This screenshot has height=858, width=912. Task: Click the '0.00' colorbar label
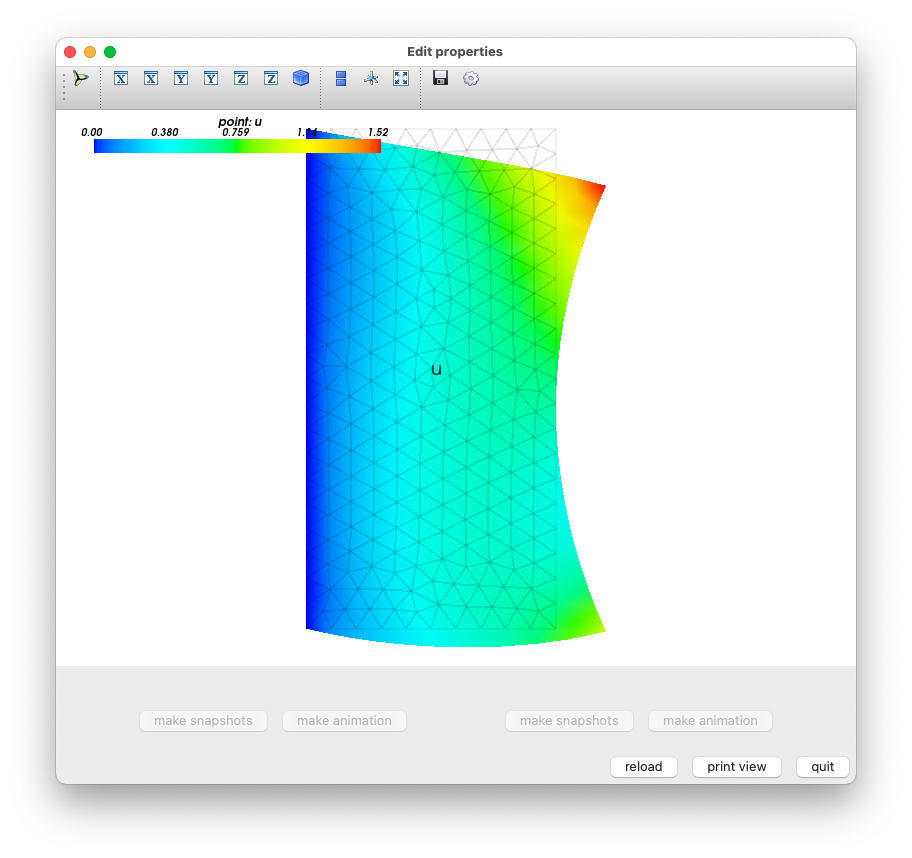(x=92, y=133)
